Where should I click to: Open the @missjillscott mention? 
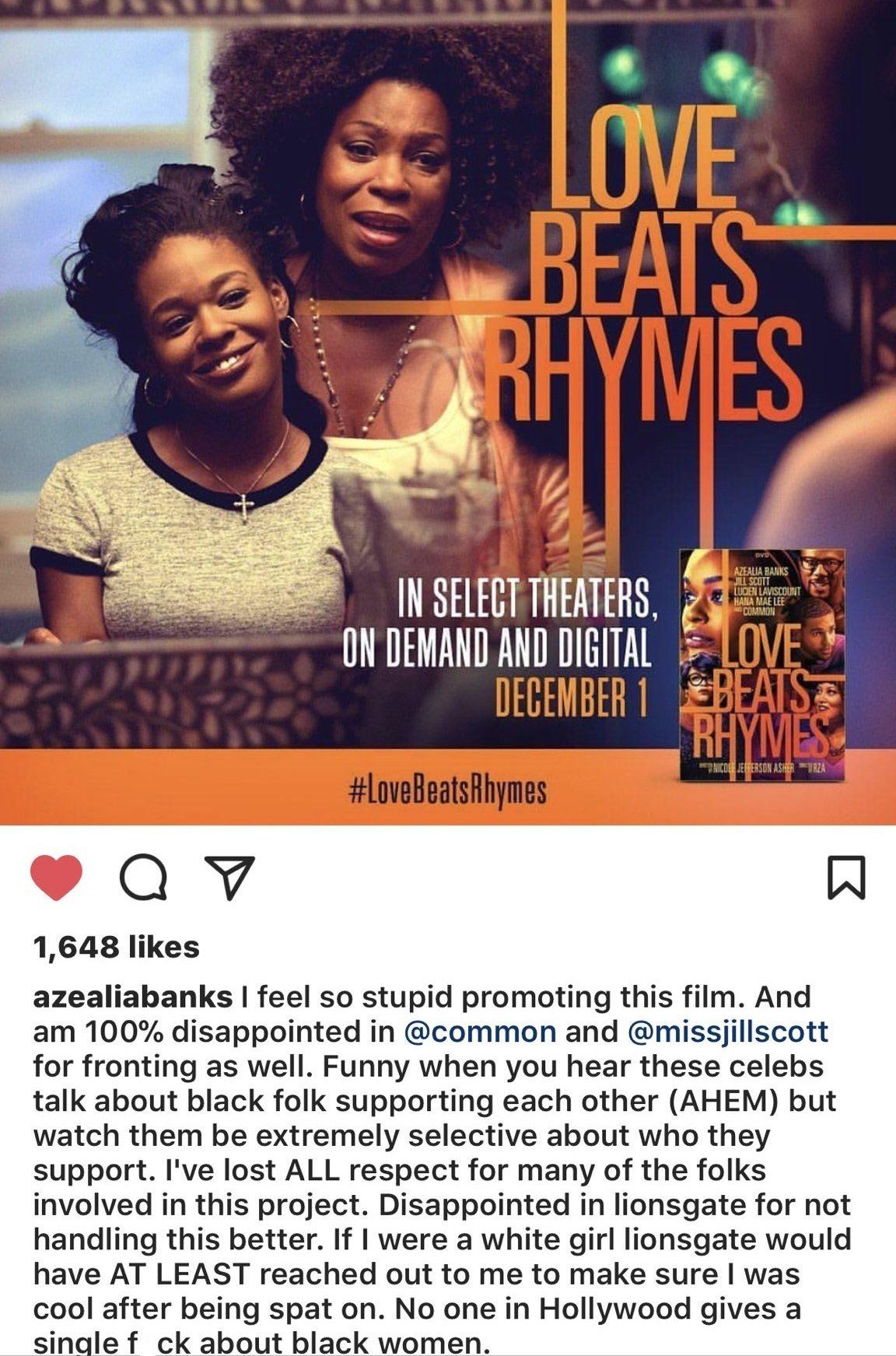pyautogui.click(x=726, y=1031)
